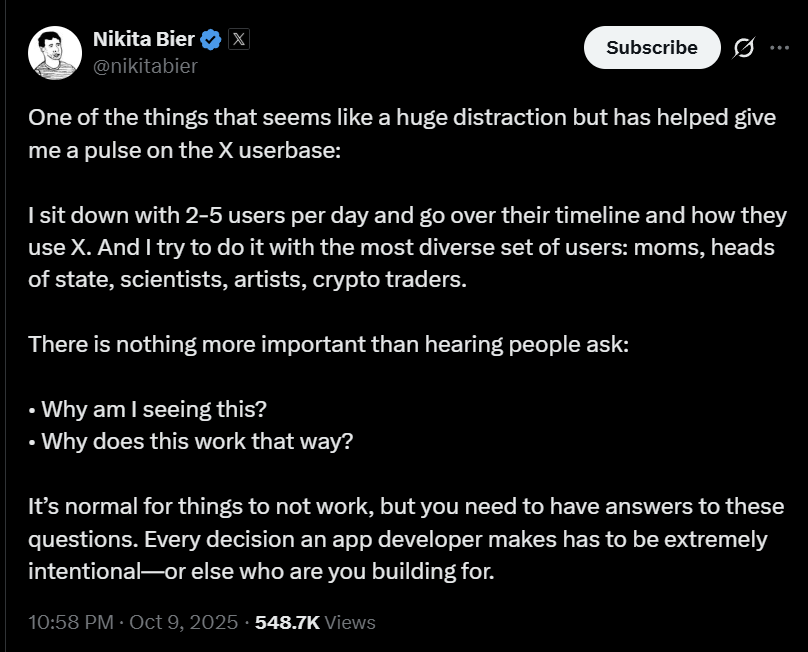Click the final paragraph about app developers

coord(400,539)
